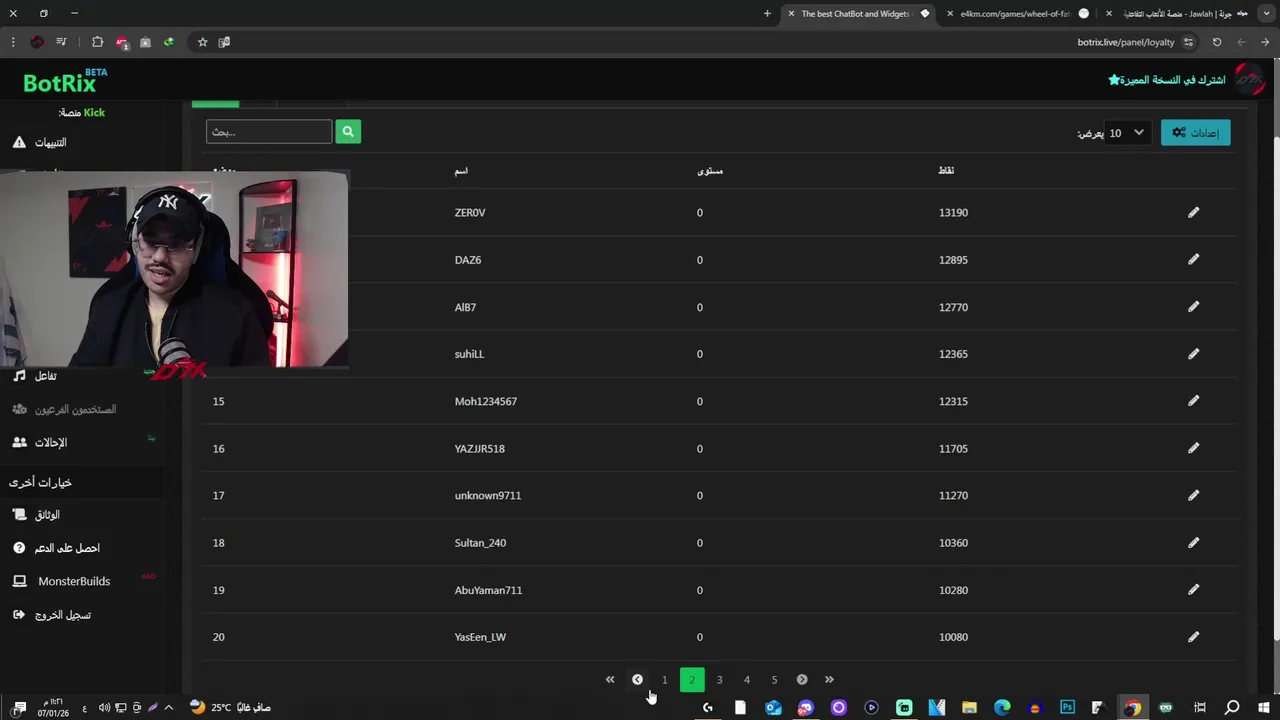
Task: Select points value 12315
Action: (x=953, y=401)
